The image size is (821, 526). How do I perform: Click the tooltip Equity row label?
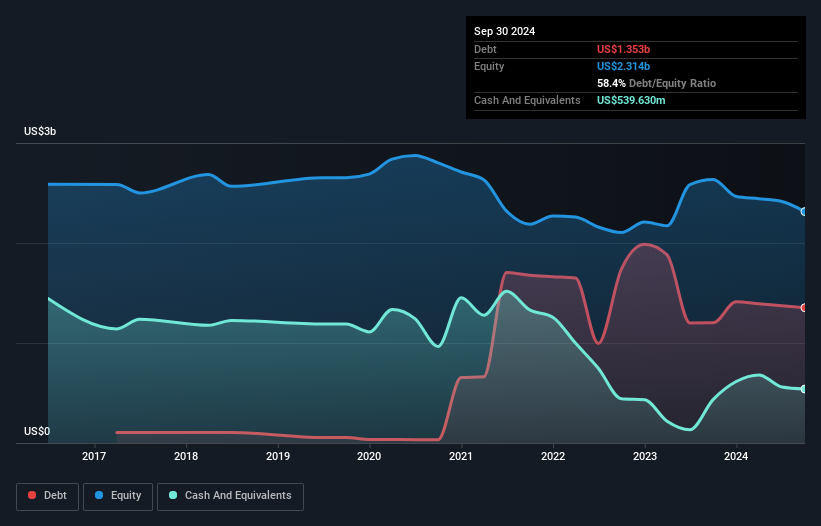[x=489, y=66]
